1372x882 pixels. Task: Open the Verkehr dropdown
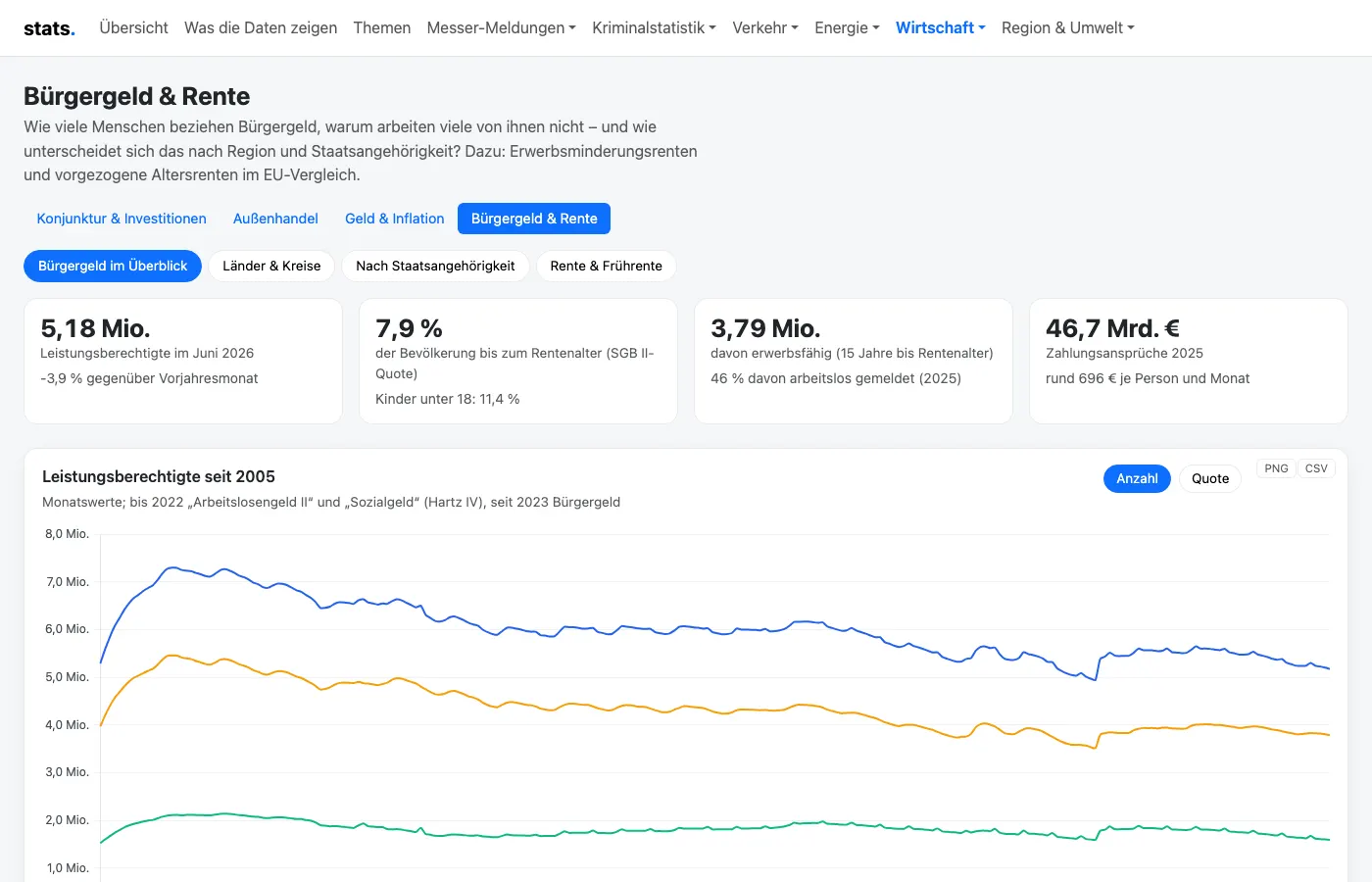click(765, 28)
